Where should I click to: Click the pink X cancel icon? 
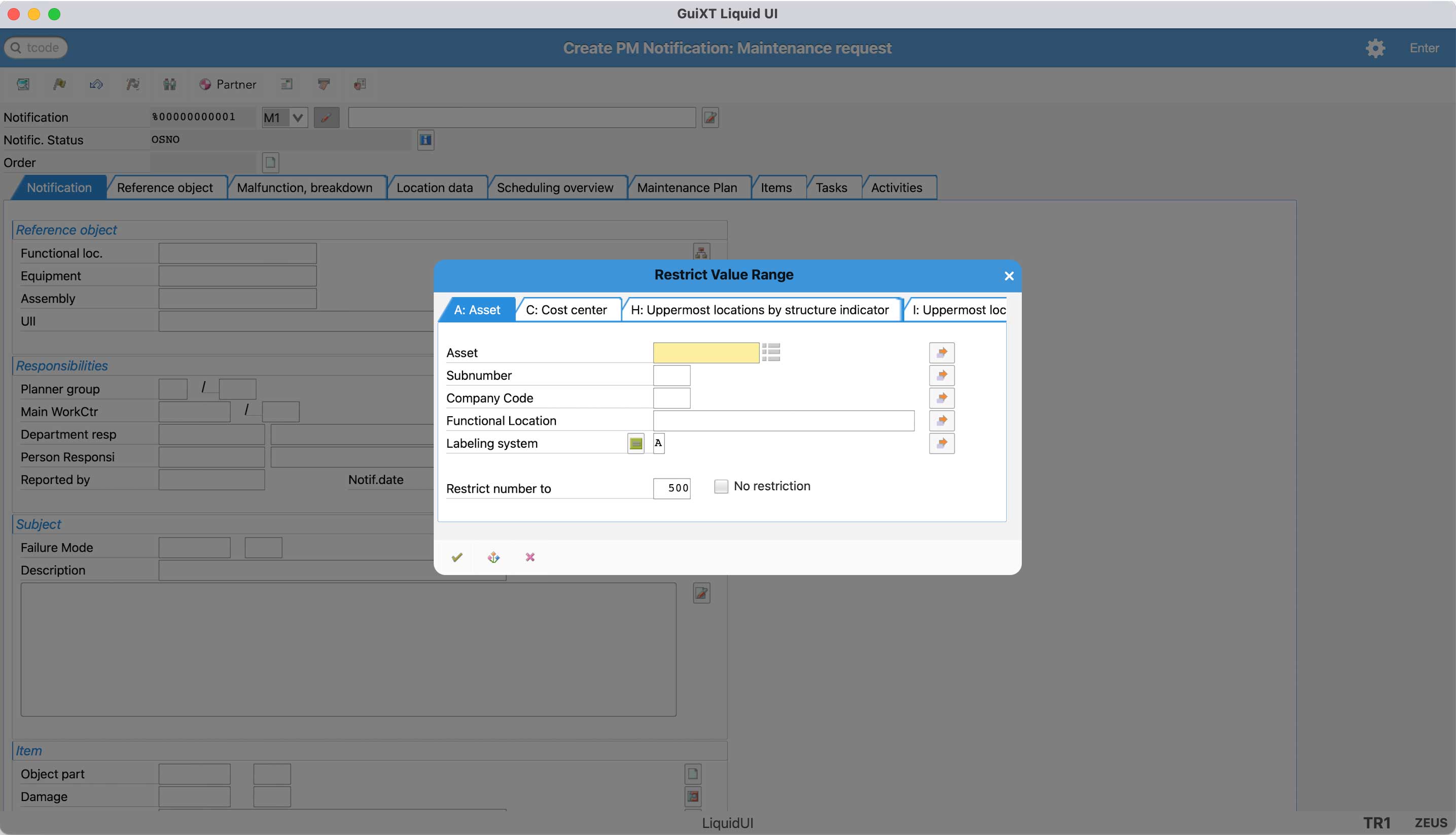point(530,557)
